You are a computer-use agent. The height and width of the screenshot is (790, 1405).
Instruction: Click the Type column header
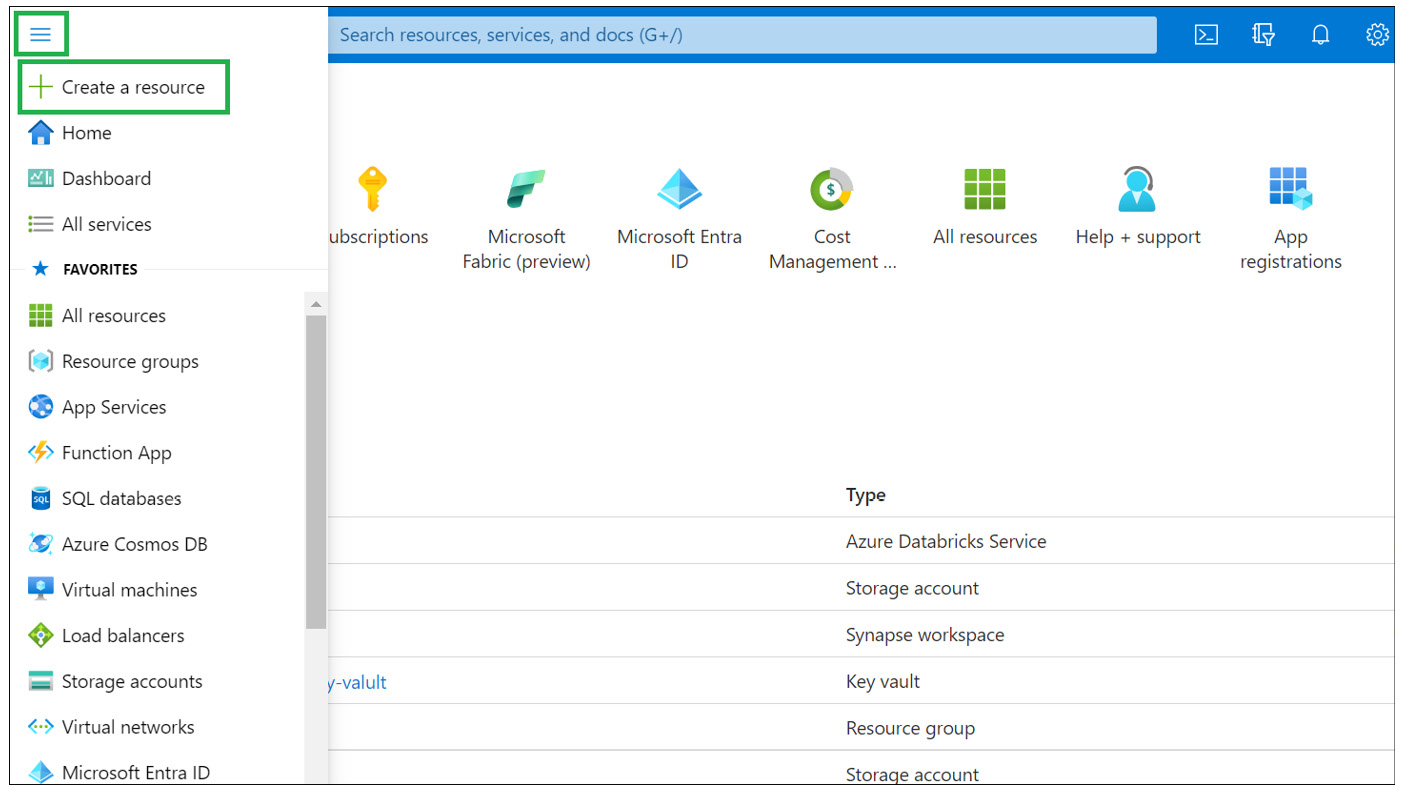pyautogui.click(x=866, y=495)
